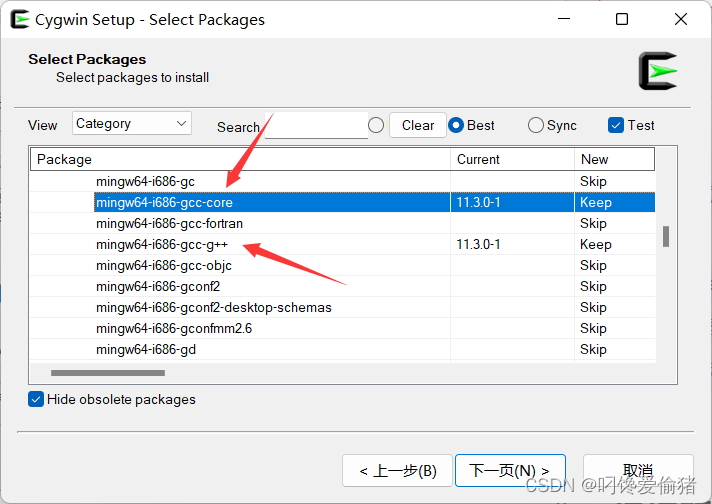
Task: Click Skip action for mingw64-i686-gconfmm2.6
Action: (x=593, y=328)
